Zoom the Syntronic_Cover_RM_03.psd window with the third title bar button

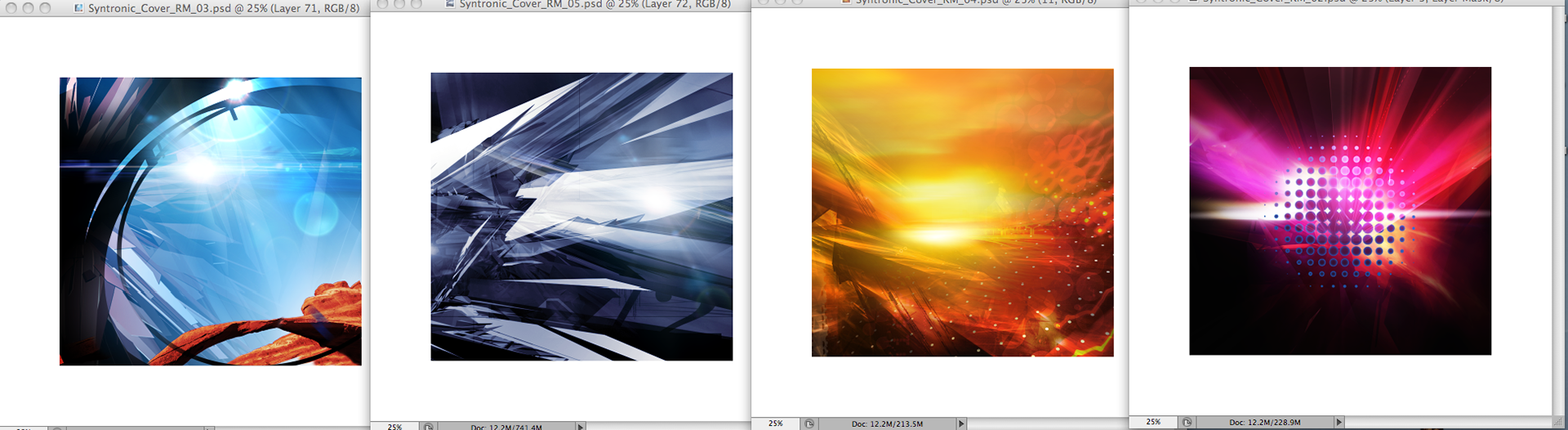click(x=45, y=8)
